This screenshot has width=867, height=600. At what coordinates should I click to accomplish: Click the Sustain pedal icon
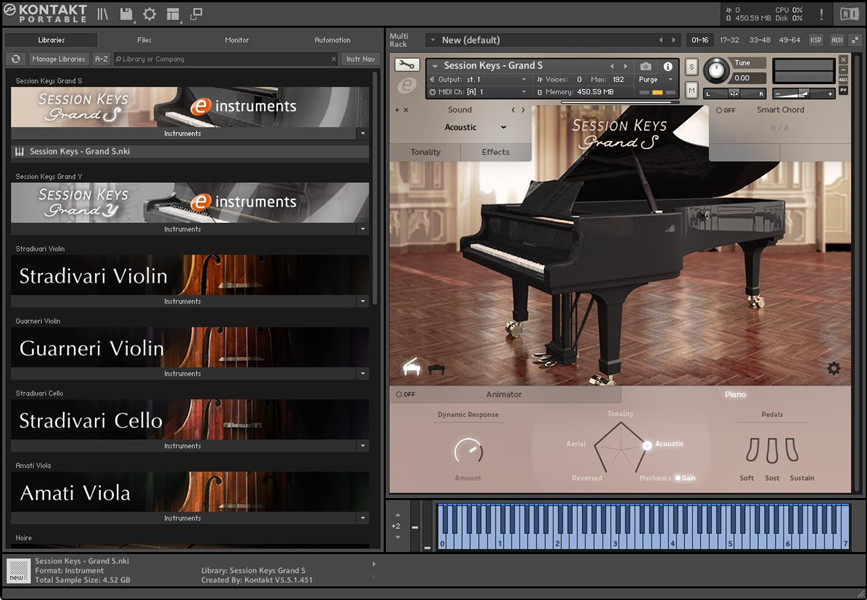tap(792, 450)
